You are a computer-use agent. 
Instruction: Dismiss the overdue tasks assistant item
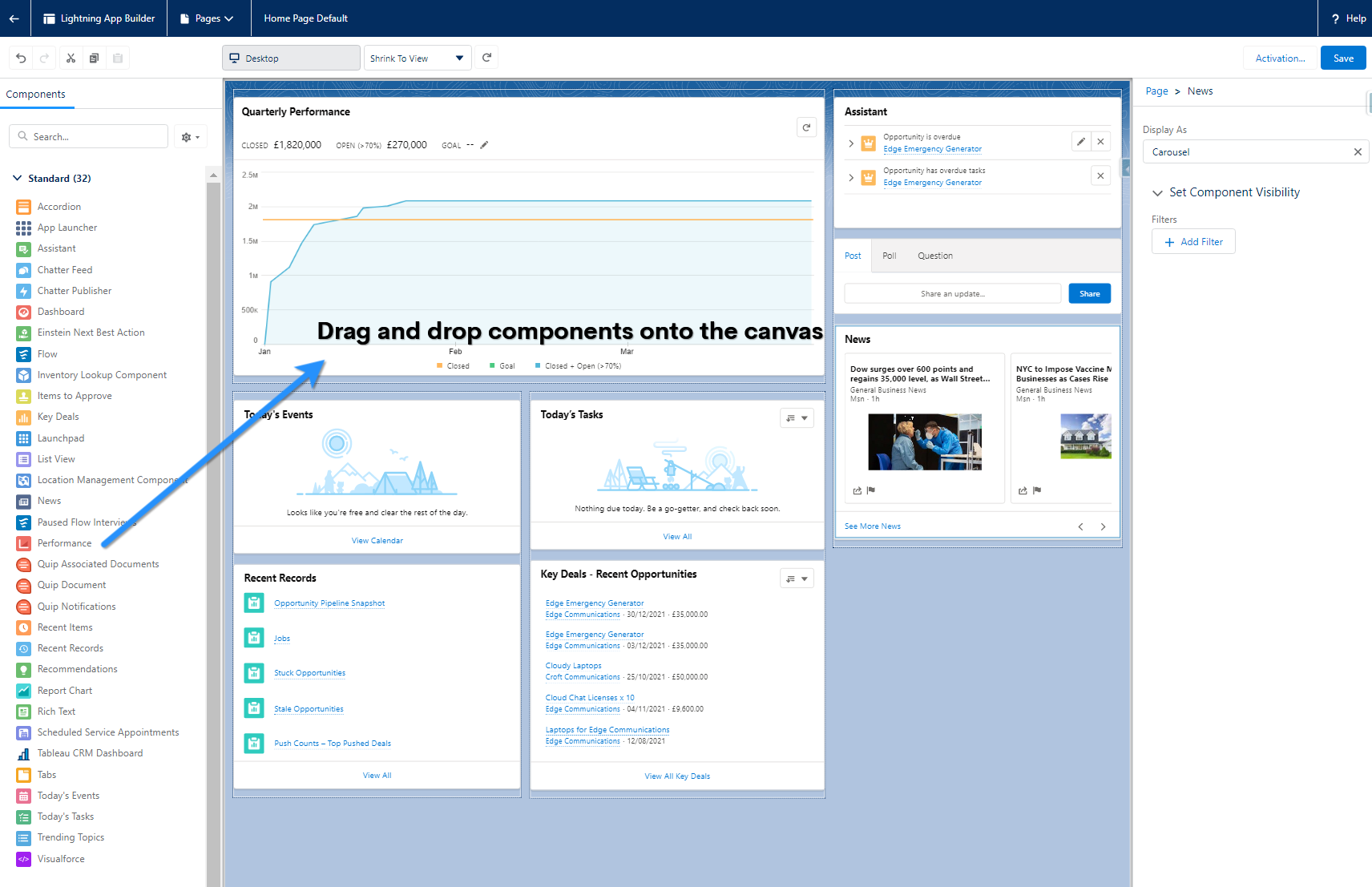click(x=1100, y=175)
